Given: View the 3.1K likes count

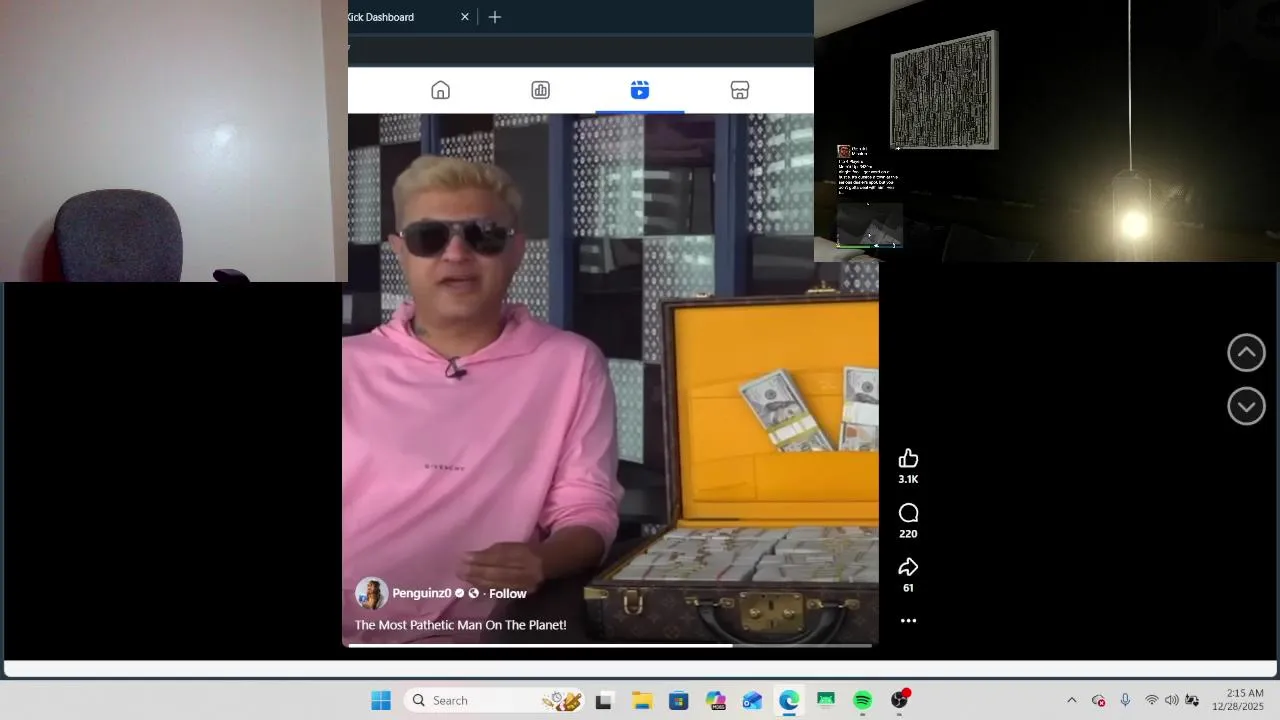Looking at the screenshot, I should pos(908,480).
